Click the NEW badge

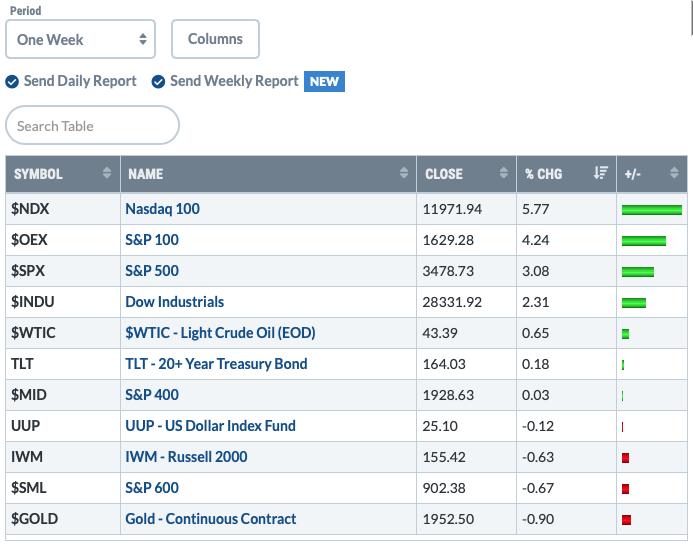(x=324, y=81)
